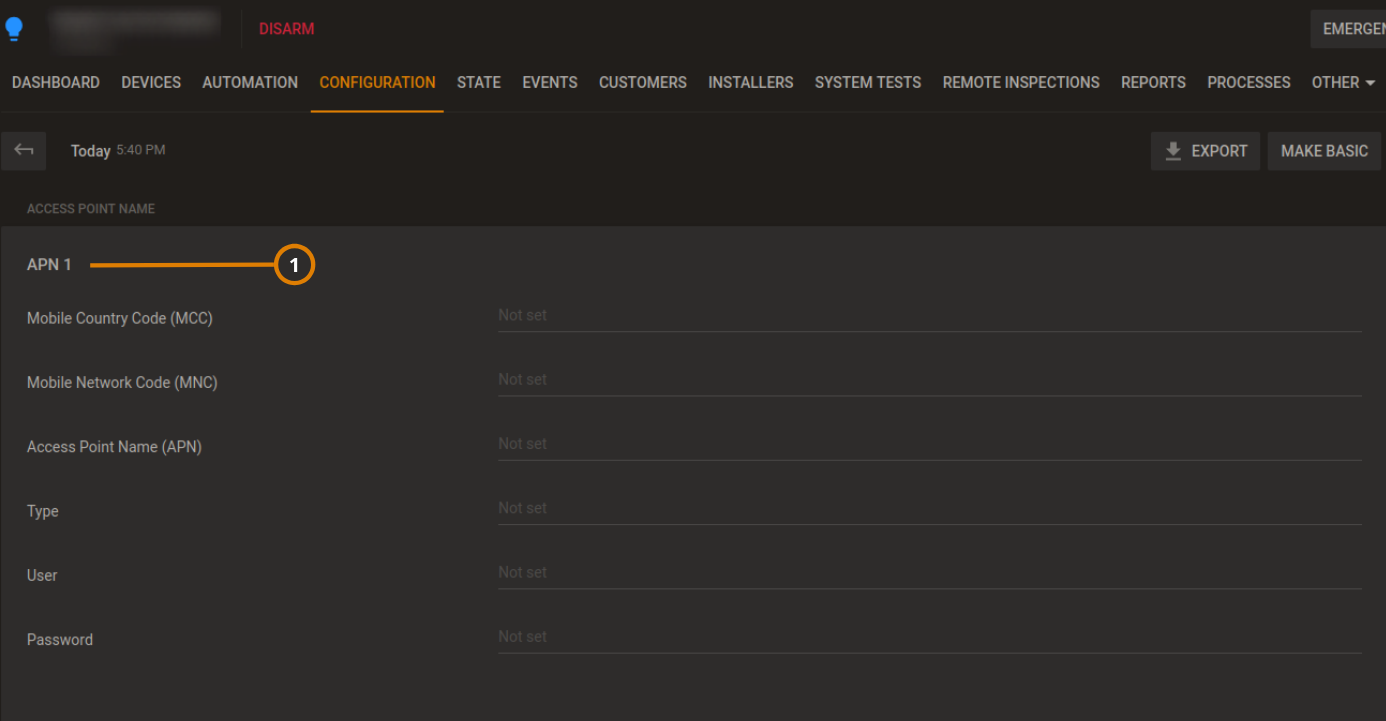The width and height of the screenshot is (1386, 721).
Task: Click the back arrow to go back
Action: pyautogui.click(x=23, y=150)
